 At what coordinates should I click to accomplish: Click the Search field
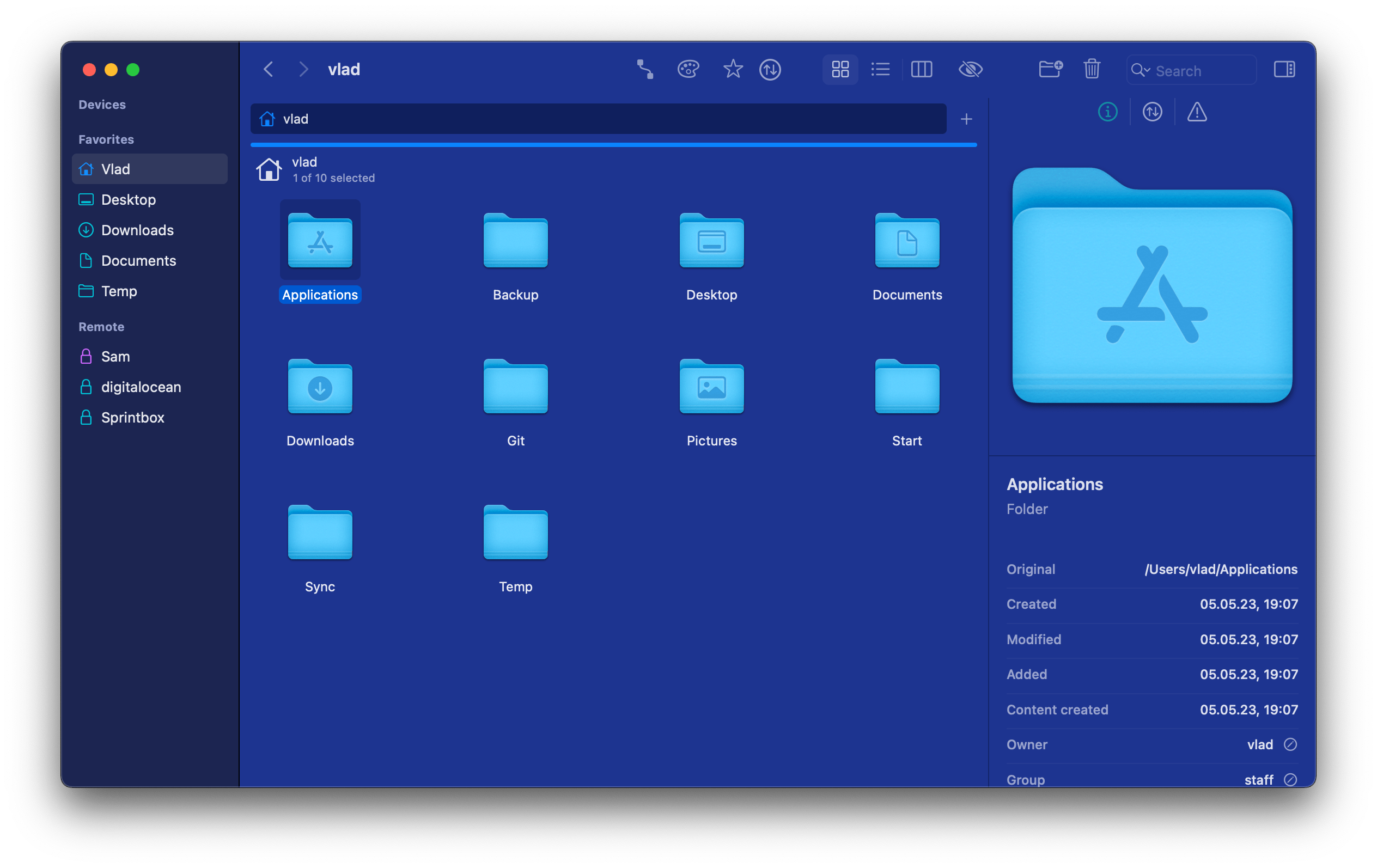[1191, 70]
